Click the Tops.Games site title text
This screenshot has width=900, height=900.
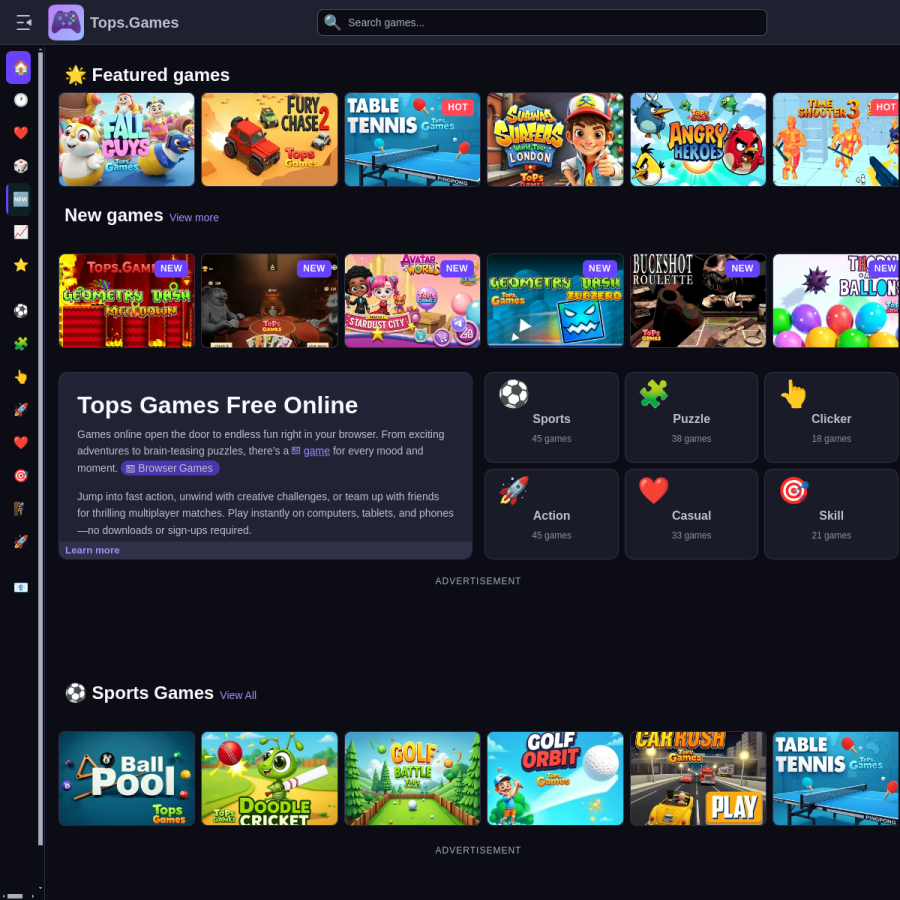(134, 22)
